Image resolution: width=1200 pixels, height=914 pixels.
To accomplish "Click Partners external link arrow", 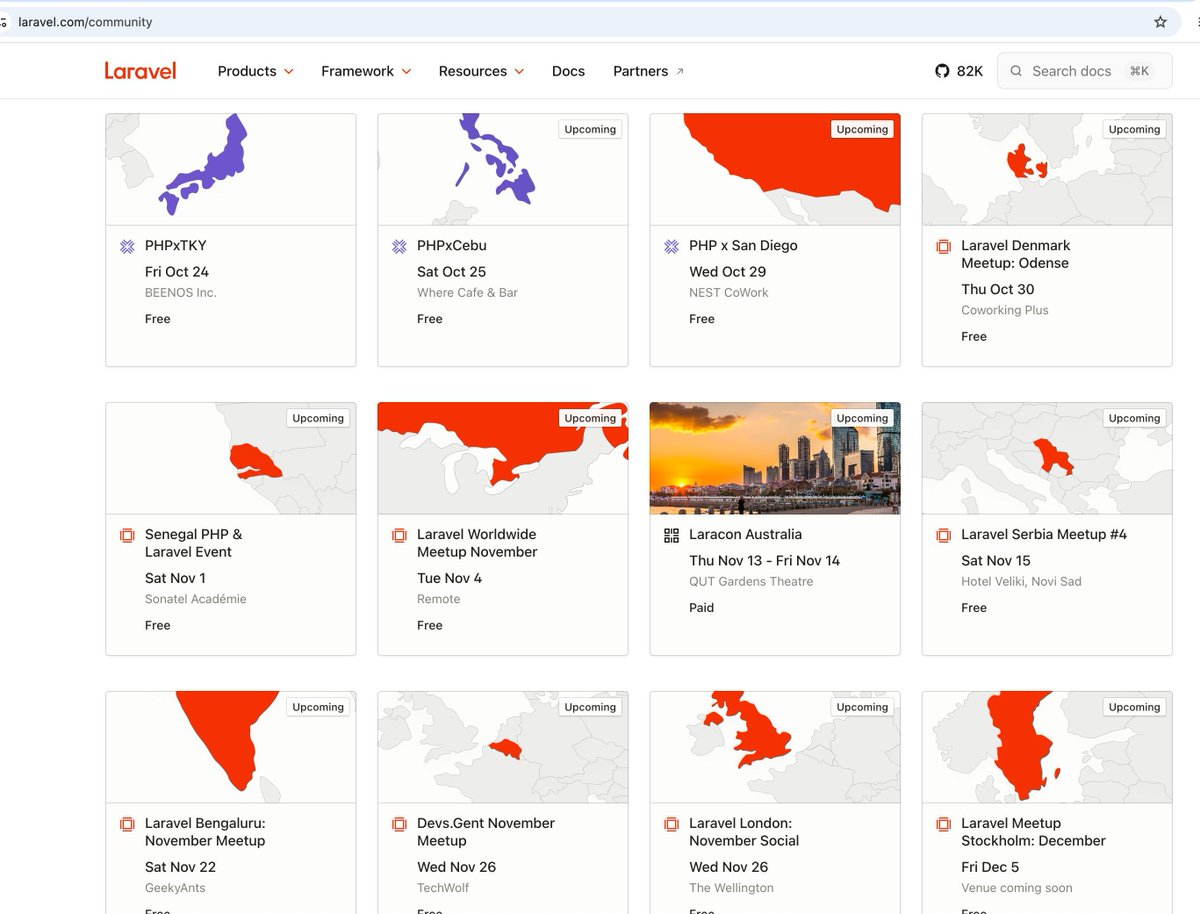I will pos(680,71).
